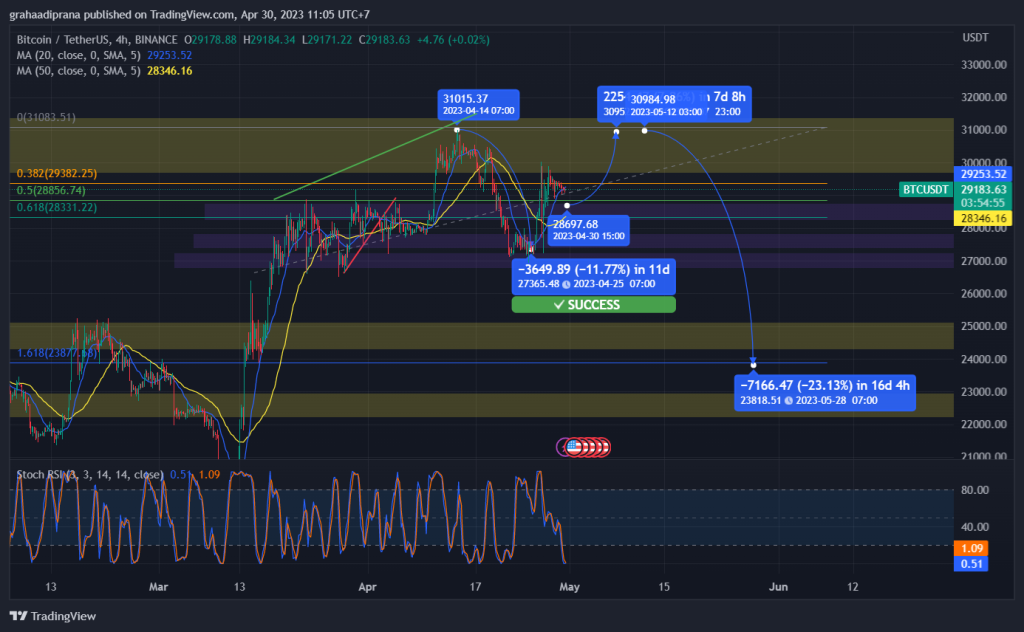Click the MA 50 value 28346.16 in legend
The image size is (1024, 632).
click(169, 71)
